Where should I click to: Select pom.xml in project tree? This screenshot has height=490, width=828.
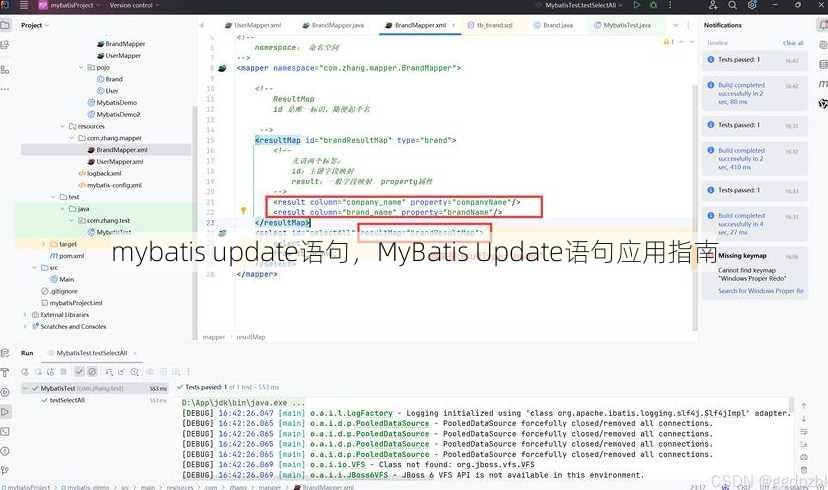67,256
